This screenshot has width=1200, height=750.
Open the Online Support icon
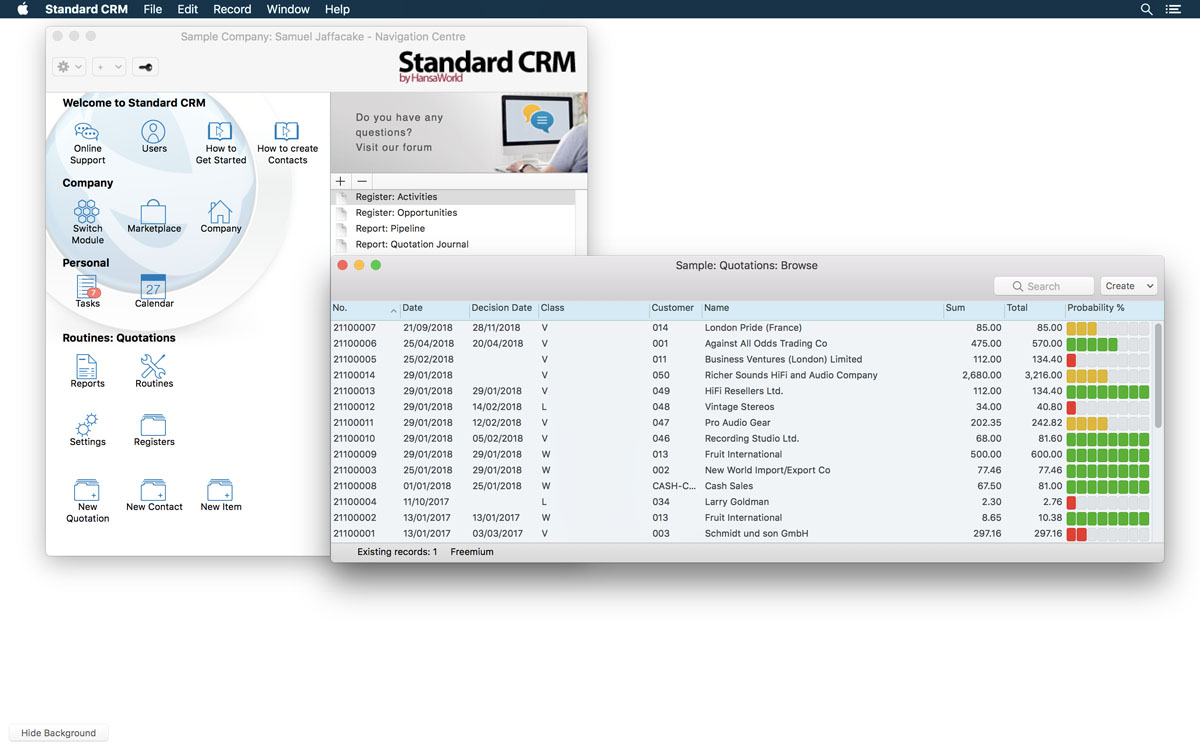click(87, 133)
